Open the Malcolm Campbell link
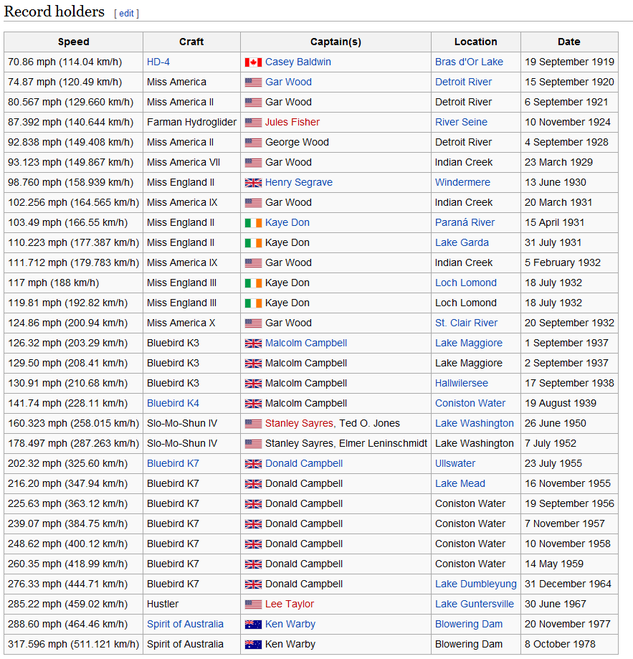 click(306, 343)
